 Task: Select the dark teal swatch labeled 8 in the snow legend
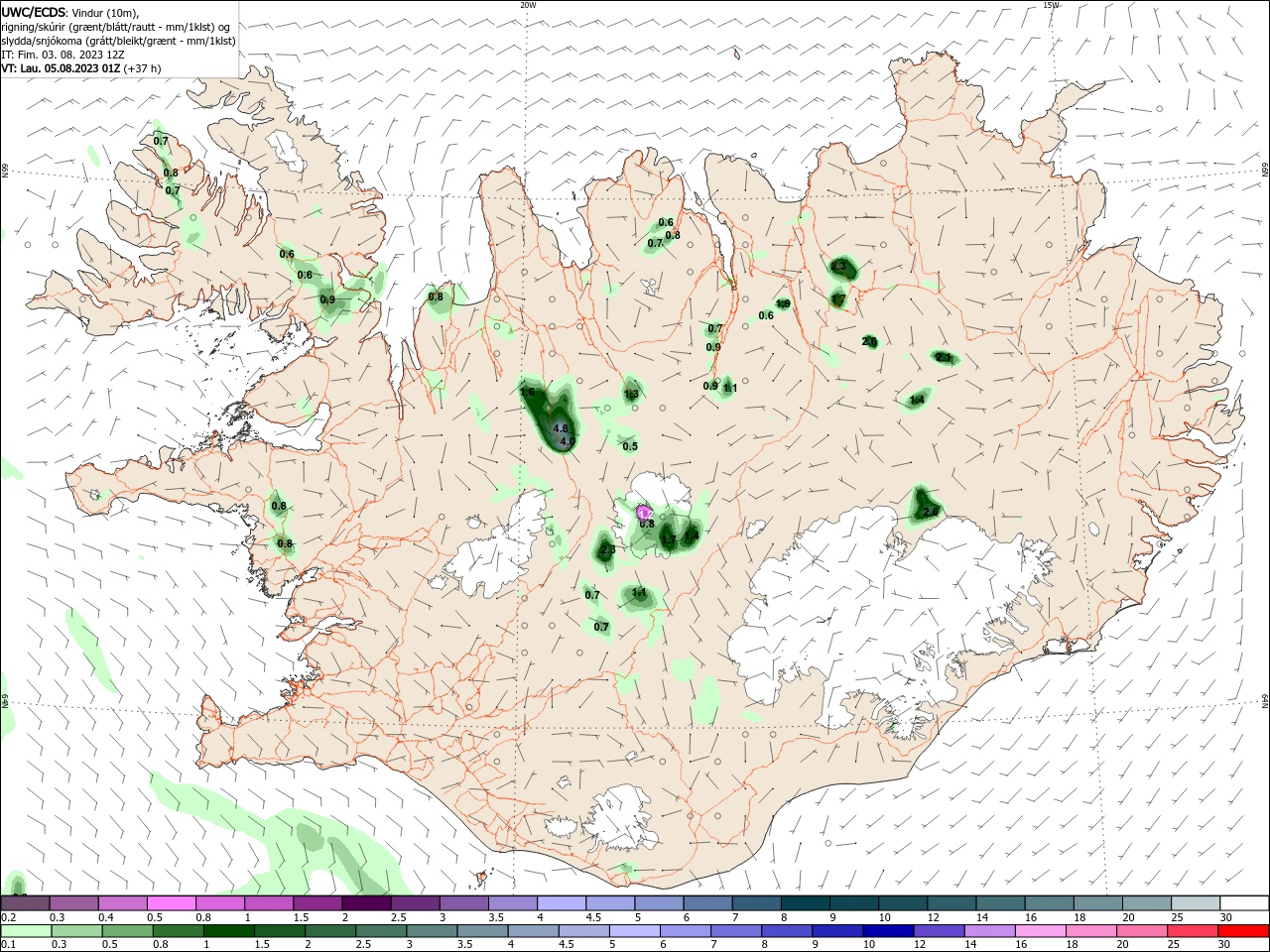[x=806, y=903]
